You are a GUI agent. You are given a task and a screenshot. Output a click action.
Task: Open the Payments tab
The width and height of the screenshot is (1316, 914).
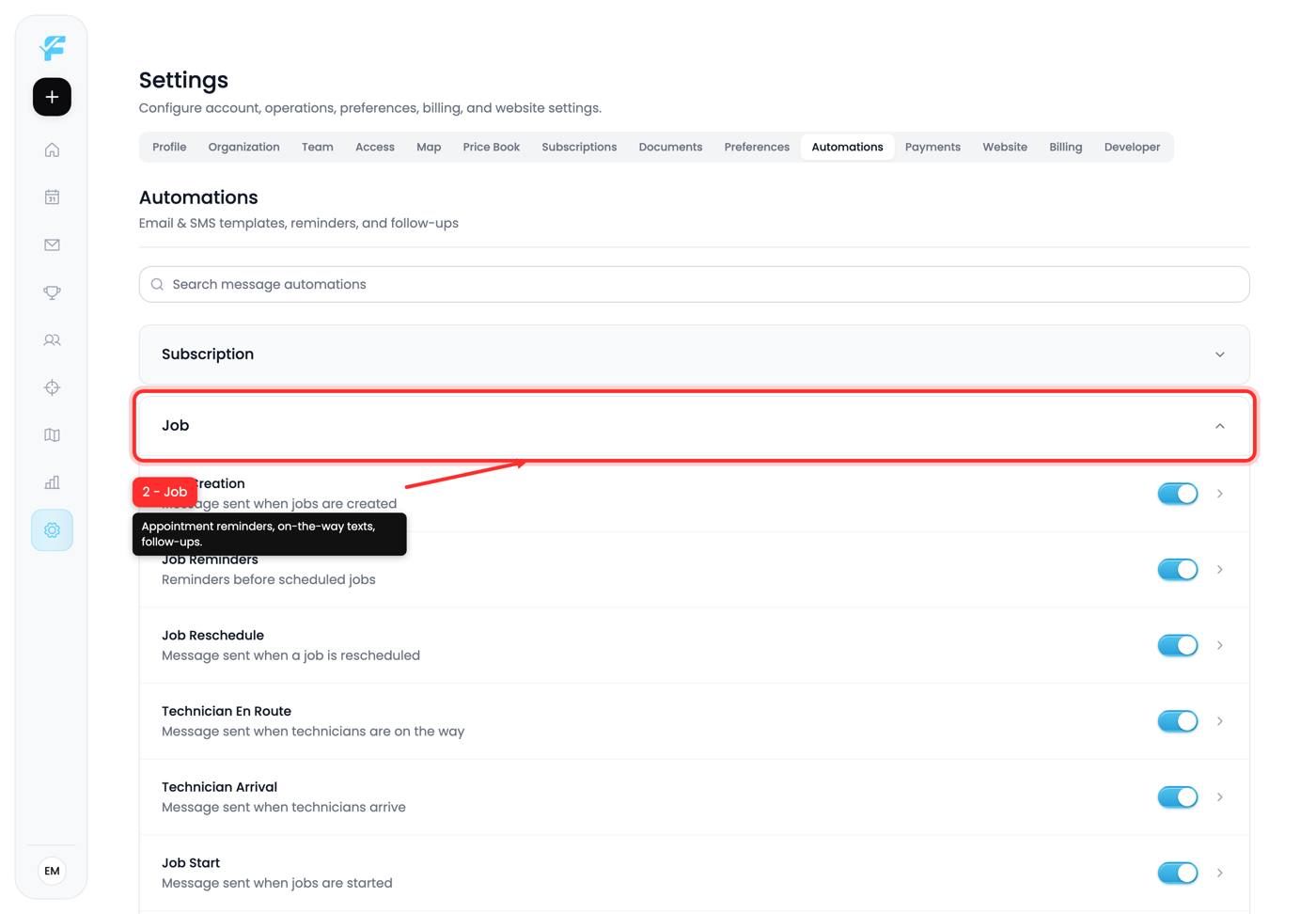click(x=932, y=147)
